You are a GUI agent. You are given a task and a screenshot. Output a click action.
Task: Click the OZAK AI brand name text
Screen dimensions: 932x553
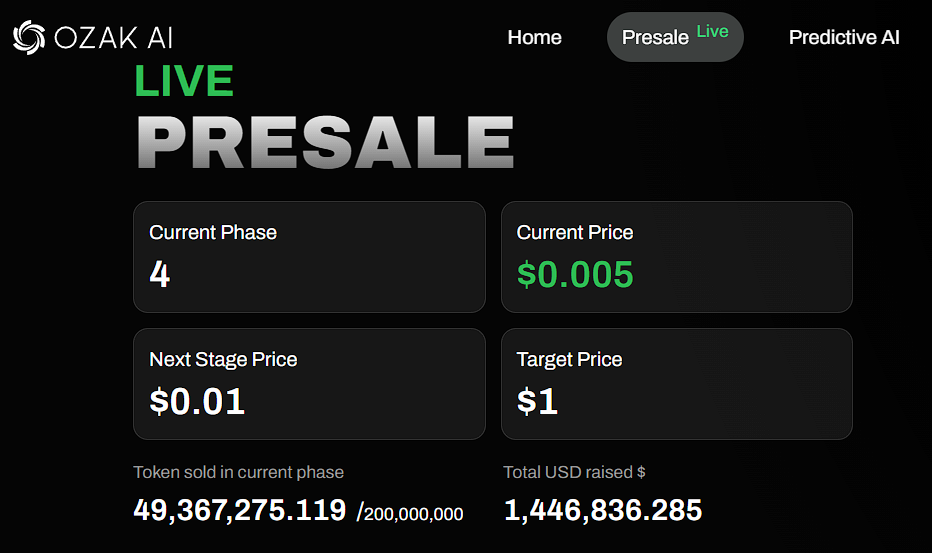[x=114, y=38]
